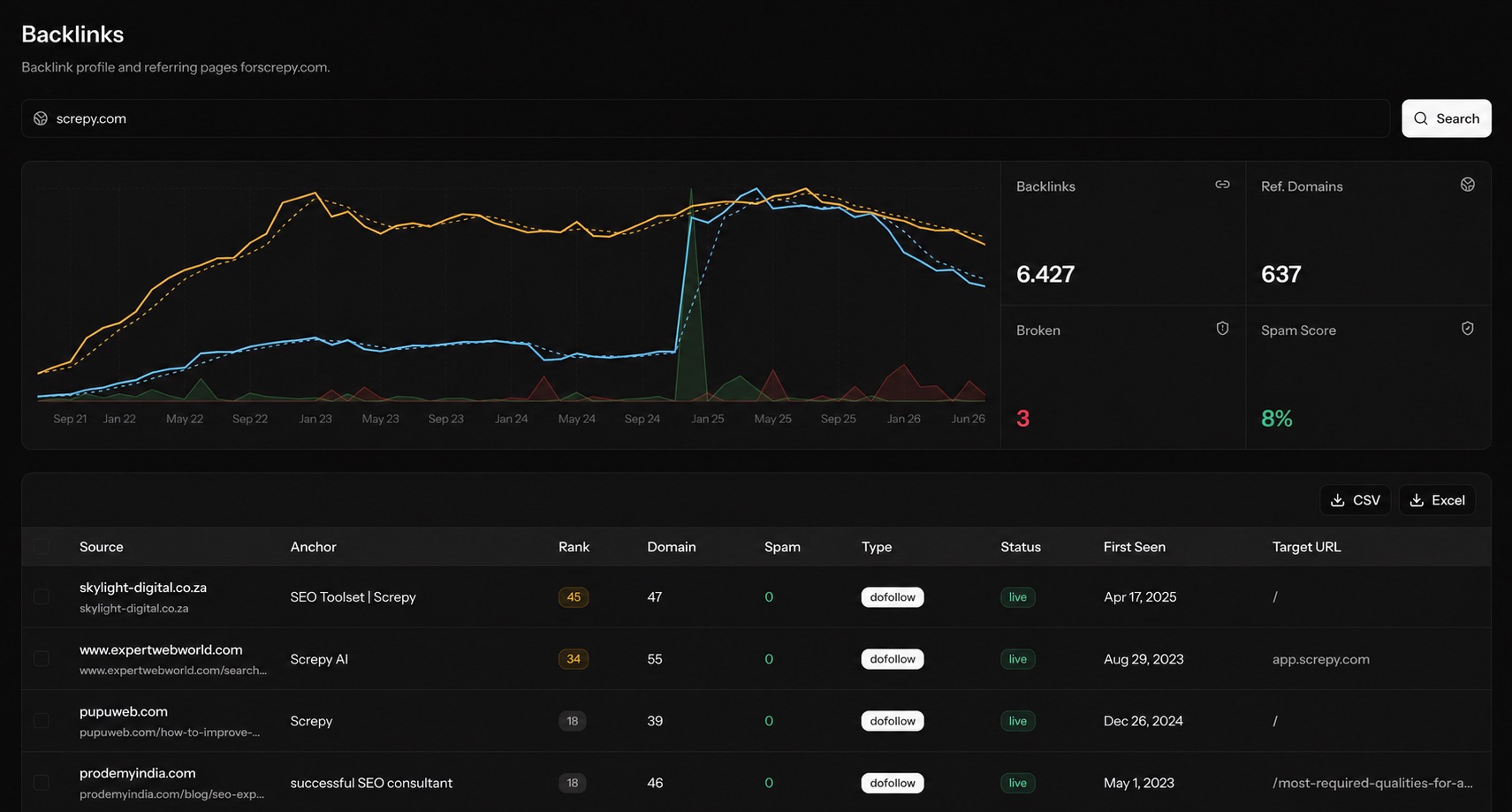Image resolution: width=1512 pixels, height=812 pixels.
Task: Click the Backlinks total value 6.427
Action: [x=1045, y=274]
